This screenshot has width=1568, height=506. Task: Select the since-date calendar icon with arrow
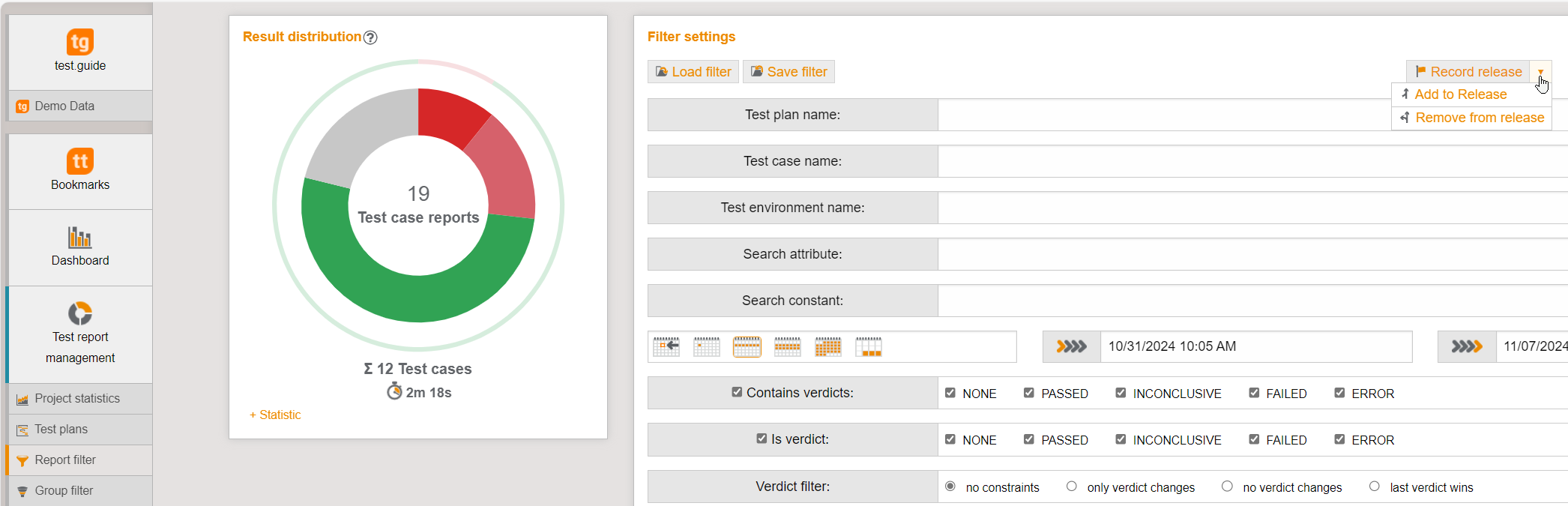(666, 347)
